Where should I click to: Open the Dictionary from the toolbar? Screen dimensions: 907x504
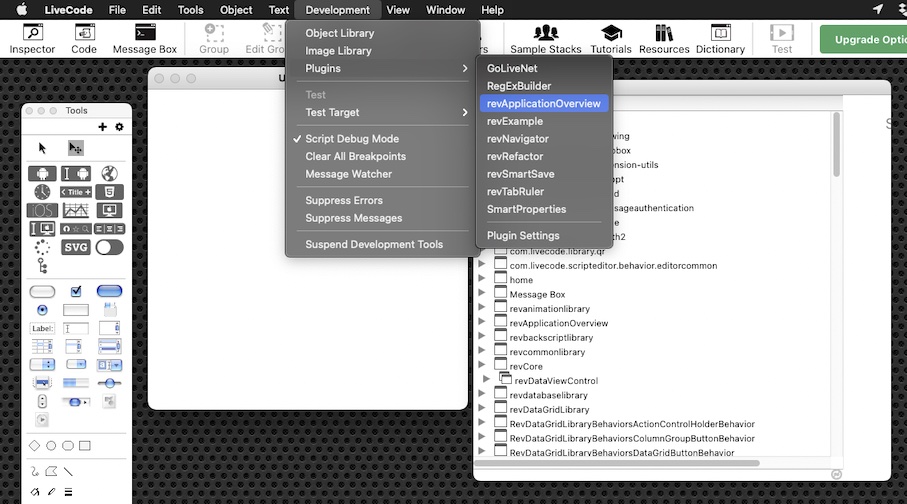720,39
